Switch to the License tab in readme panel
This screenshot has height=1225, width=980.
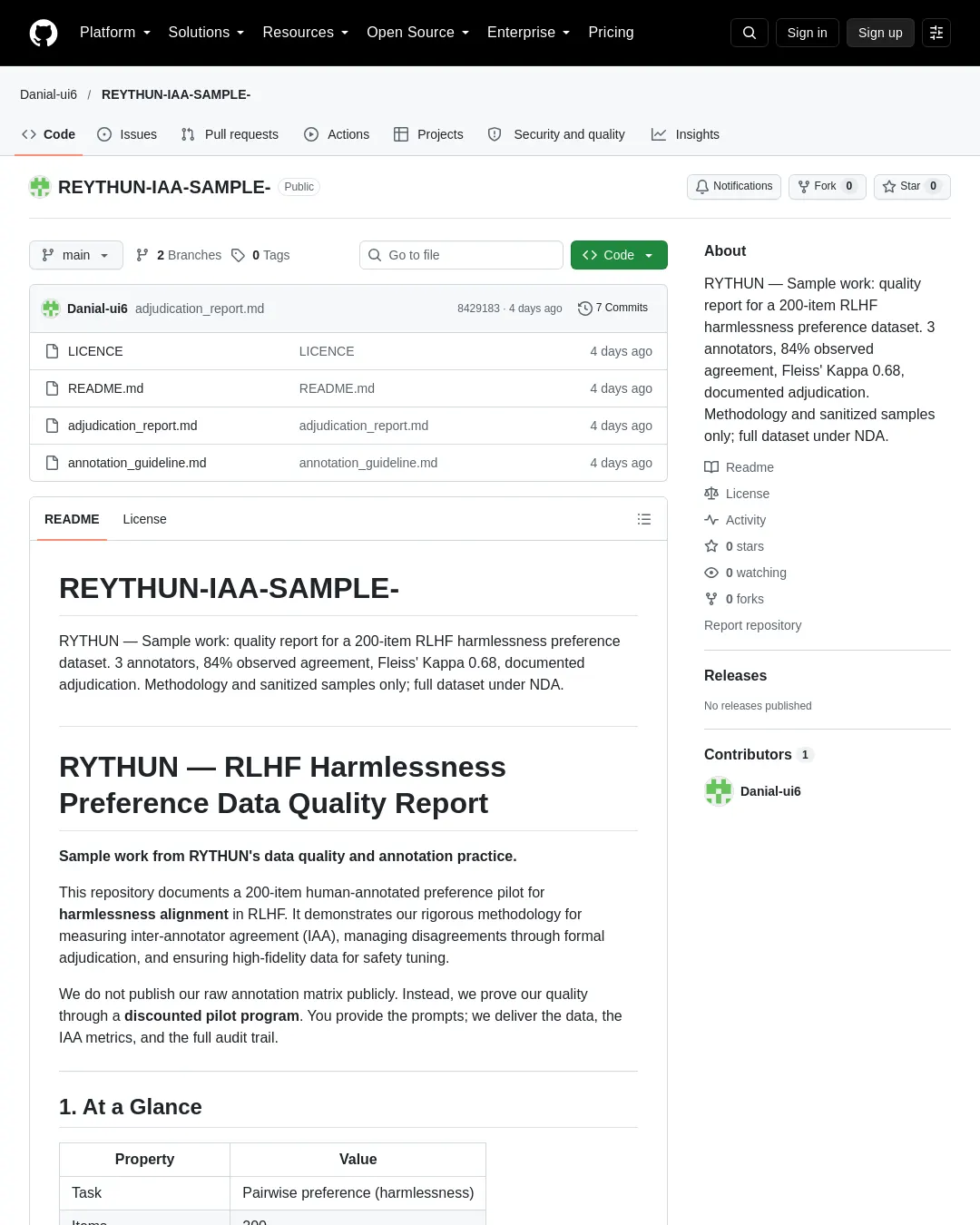point(145,519)
